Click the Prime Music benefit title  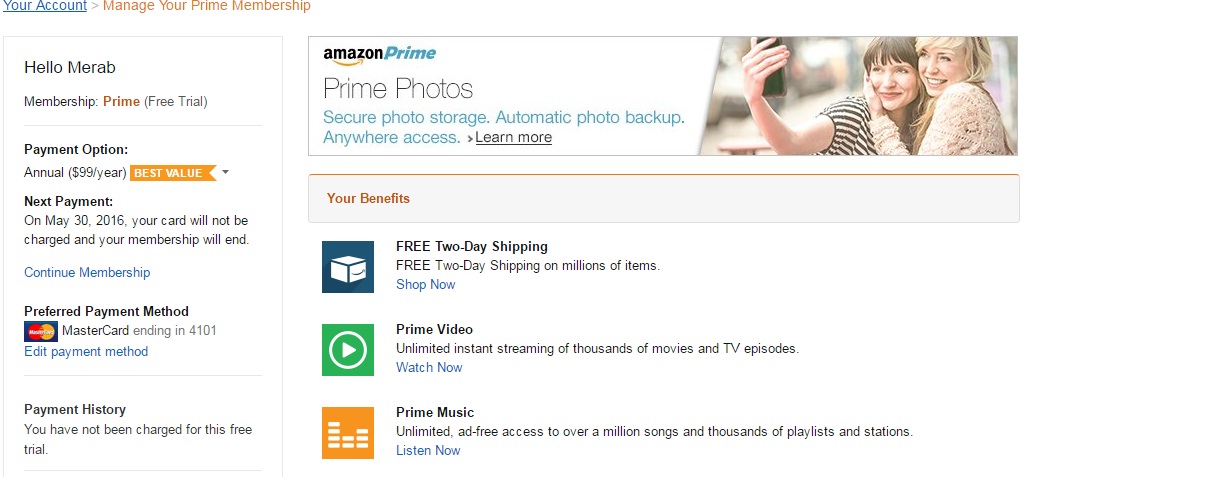(x=435, y=412)
